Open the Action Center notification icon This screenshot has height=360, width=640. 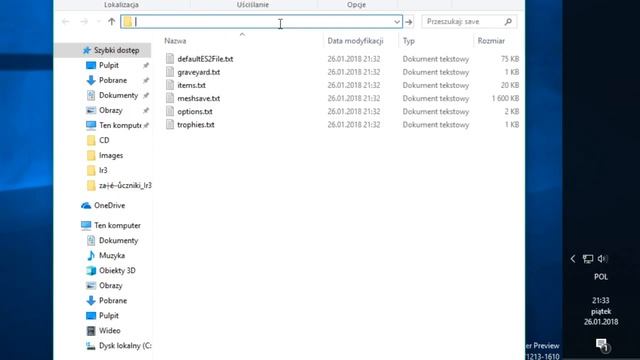[602, 345]
